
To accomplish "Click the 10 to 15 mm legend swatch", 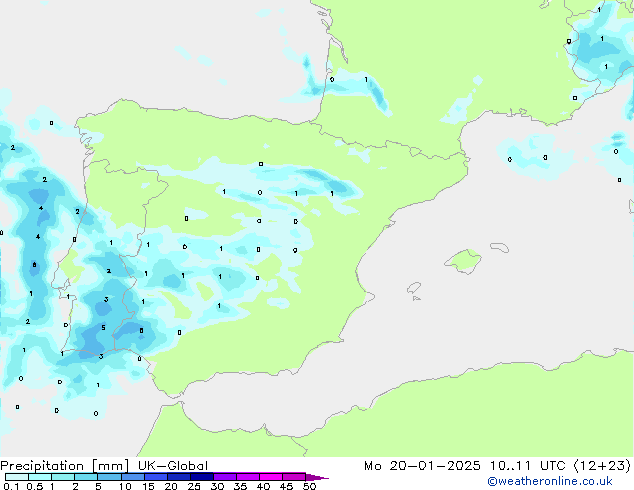I will 132,477.
